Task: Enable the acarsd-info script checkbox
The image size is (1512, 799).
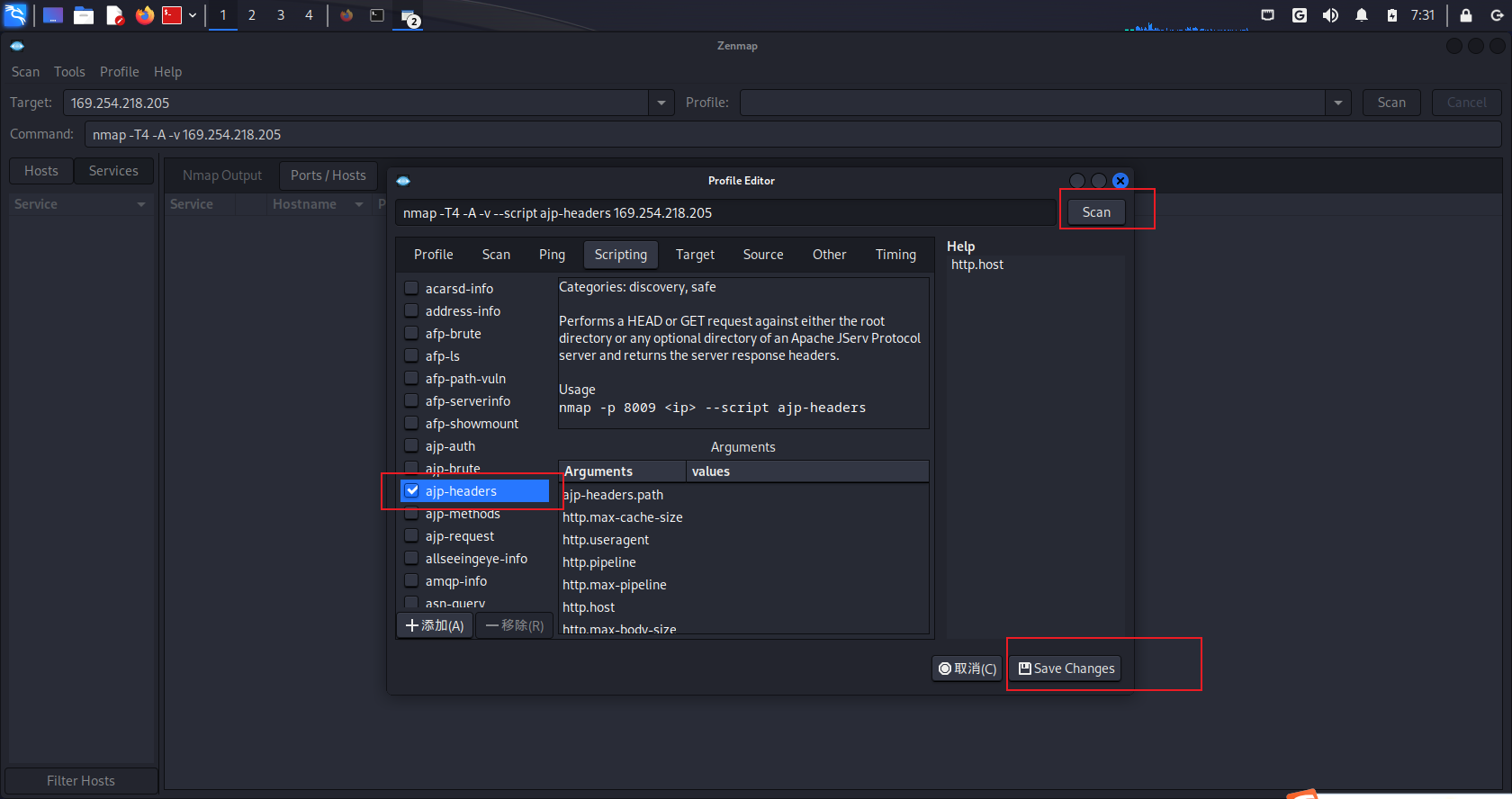Action: pyautogui.click(x=411, y=288)
